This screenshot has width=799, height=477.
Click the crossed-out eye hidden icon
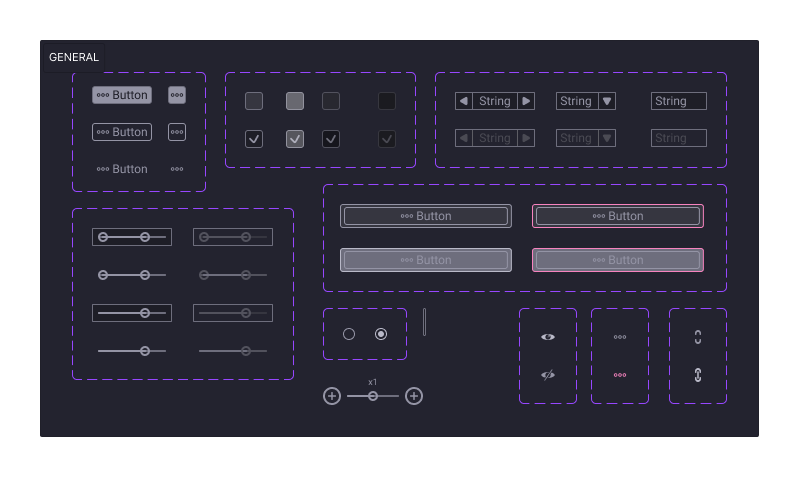pyautogui.click(x=548, y=375)
